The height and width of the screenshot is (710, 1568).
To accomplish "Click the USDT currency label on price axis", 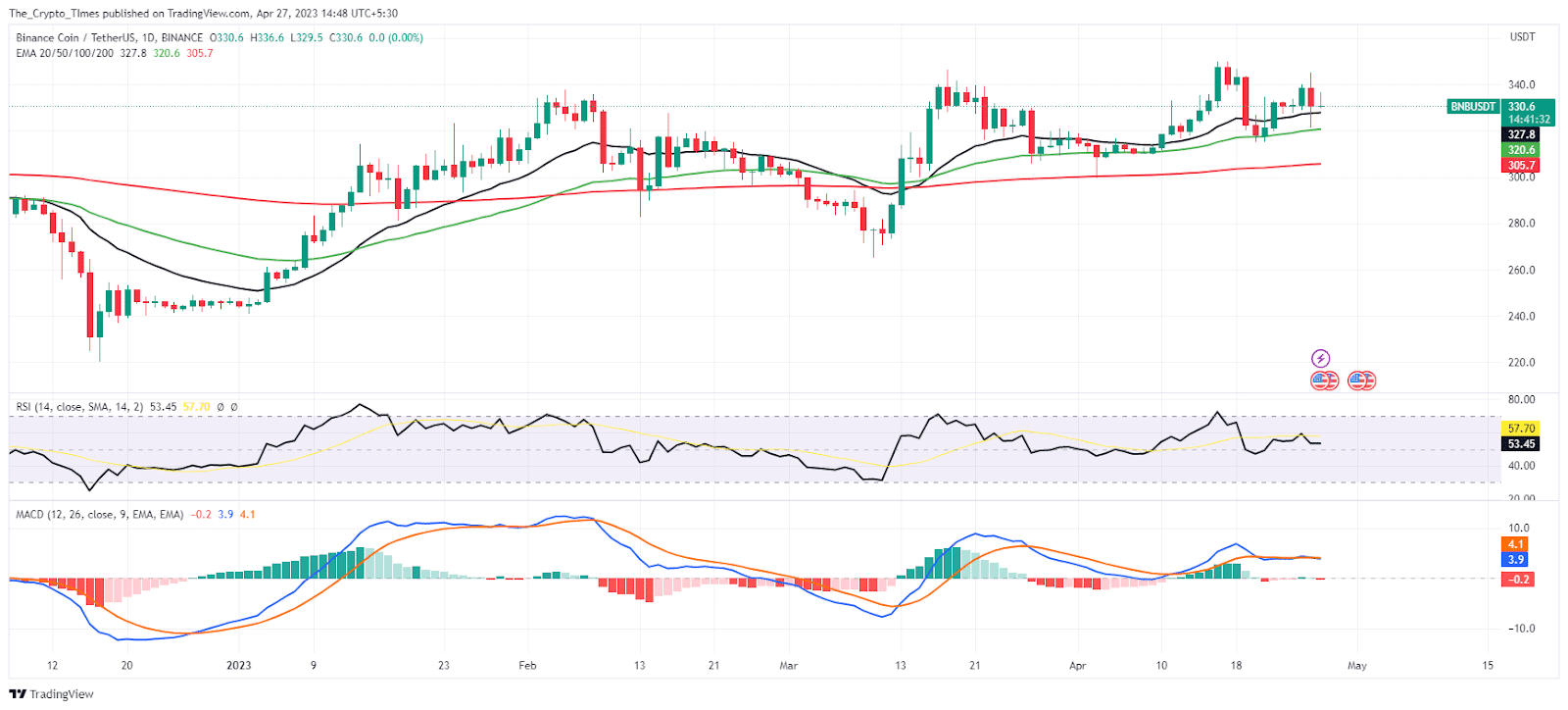I will click(x=1522, y=37).
